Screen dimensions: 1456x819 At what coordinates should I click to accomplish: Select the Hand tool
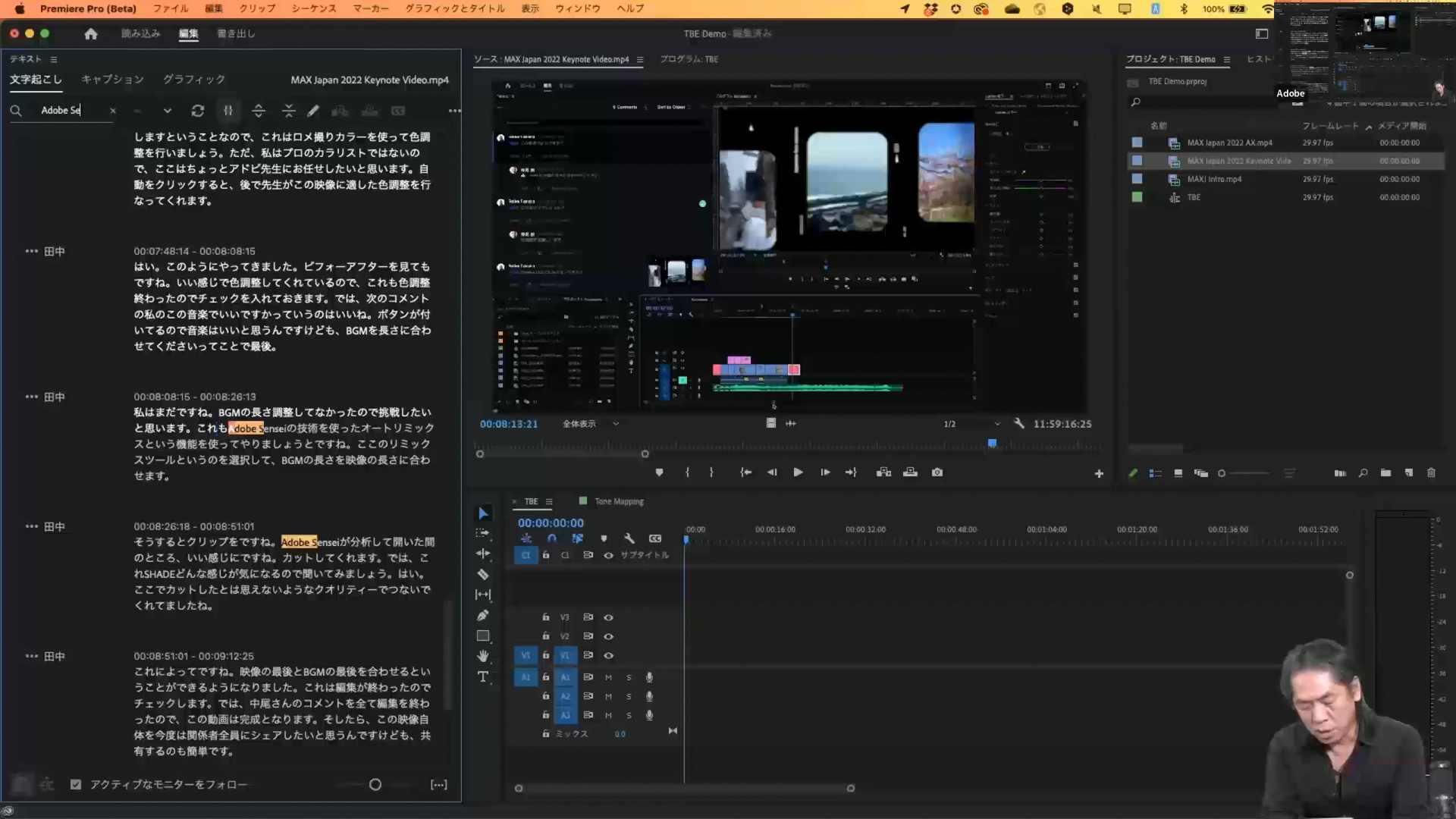483,656
